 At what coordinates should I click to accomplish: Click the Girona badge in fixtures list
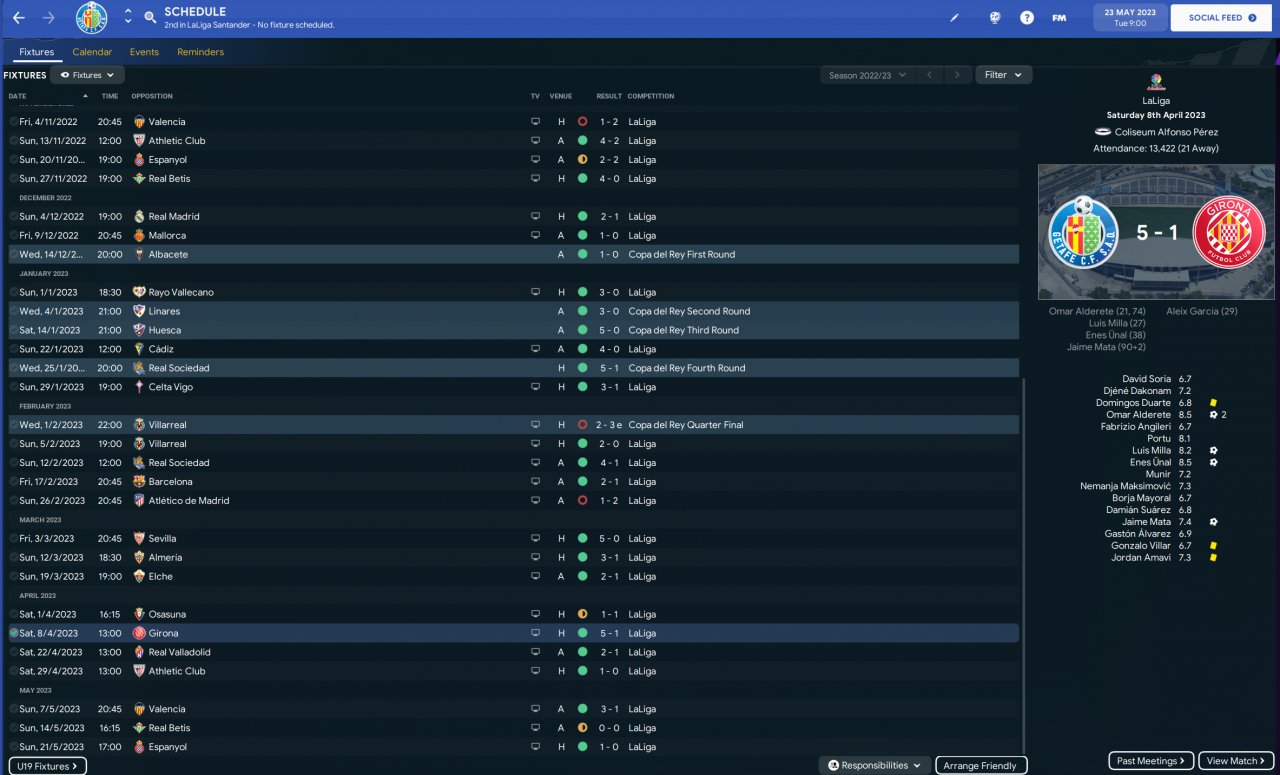pyautogui.click(x=139, y=633)
